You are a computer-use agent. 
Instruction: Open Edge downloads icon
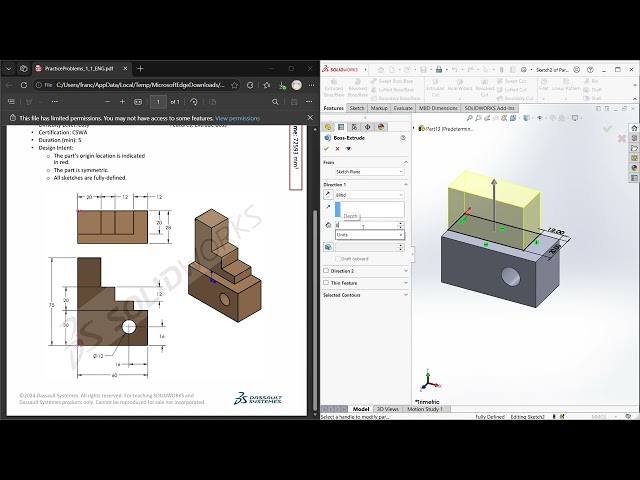tap(282, 85)
